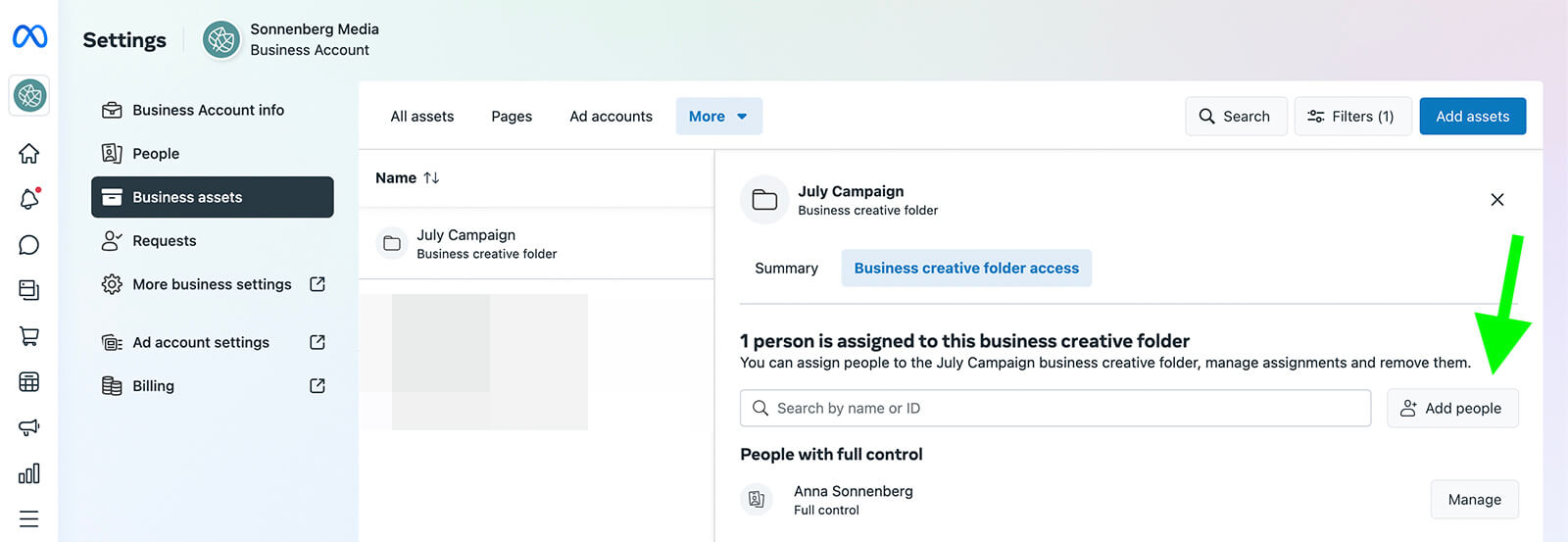1568x542 pixels.
Task: Click Anna Sonnenberg's name
Action: (854, 491)
